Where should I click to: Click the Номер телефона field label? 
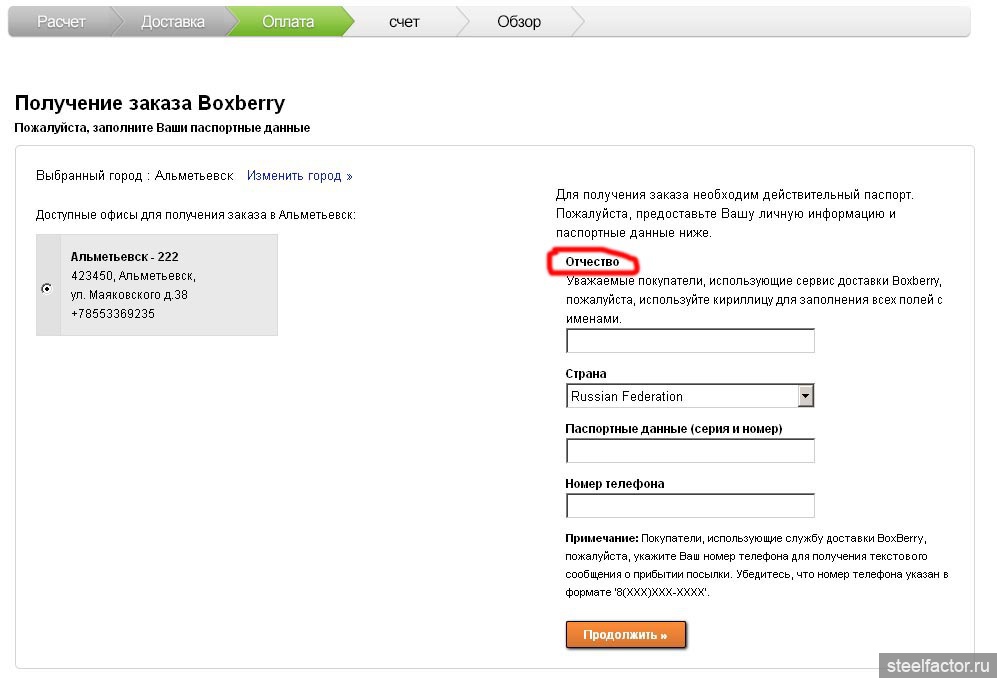[614, 483]
